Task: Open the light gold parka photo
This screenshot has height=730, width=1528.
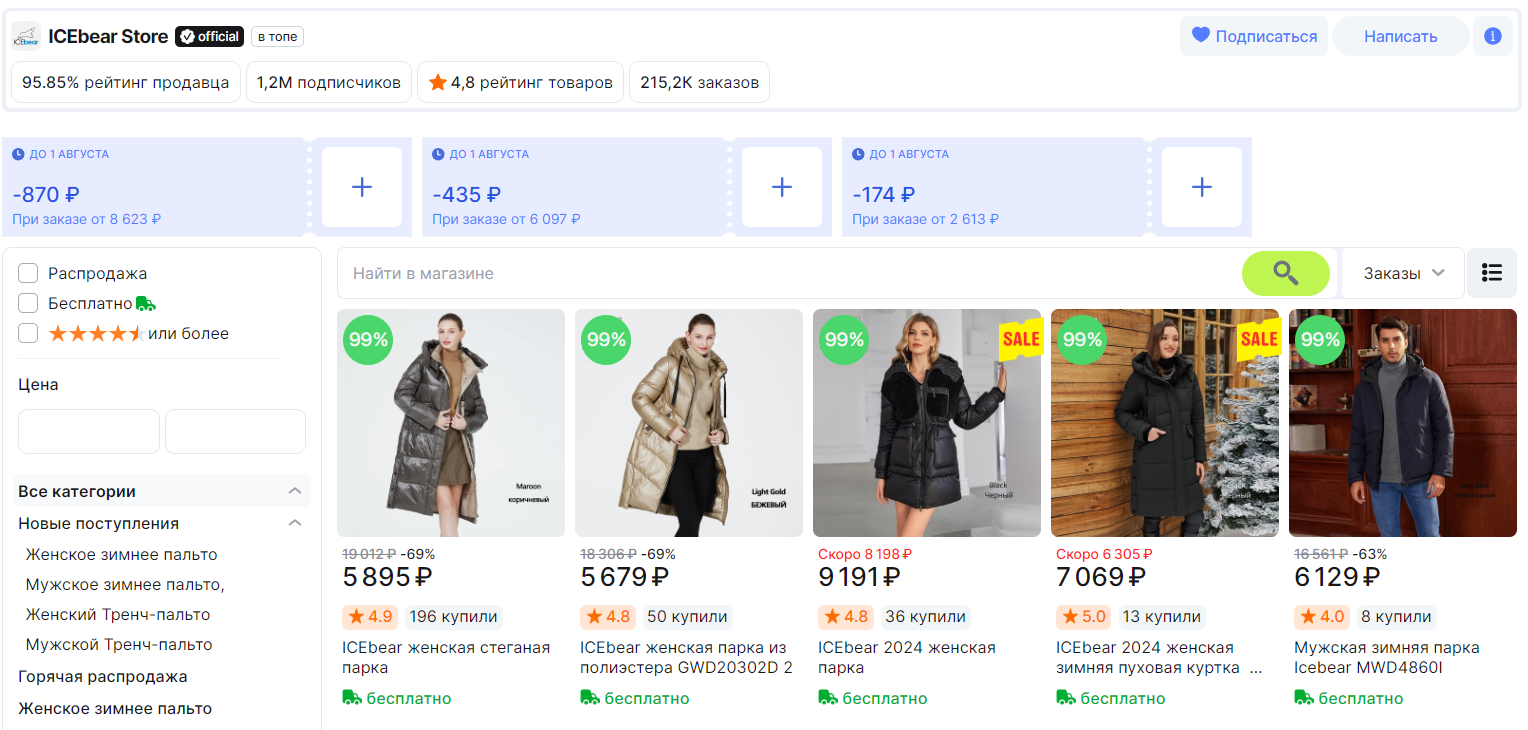Action: 689,423
